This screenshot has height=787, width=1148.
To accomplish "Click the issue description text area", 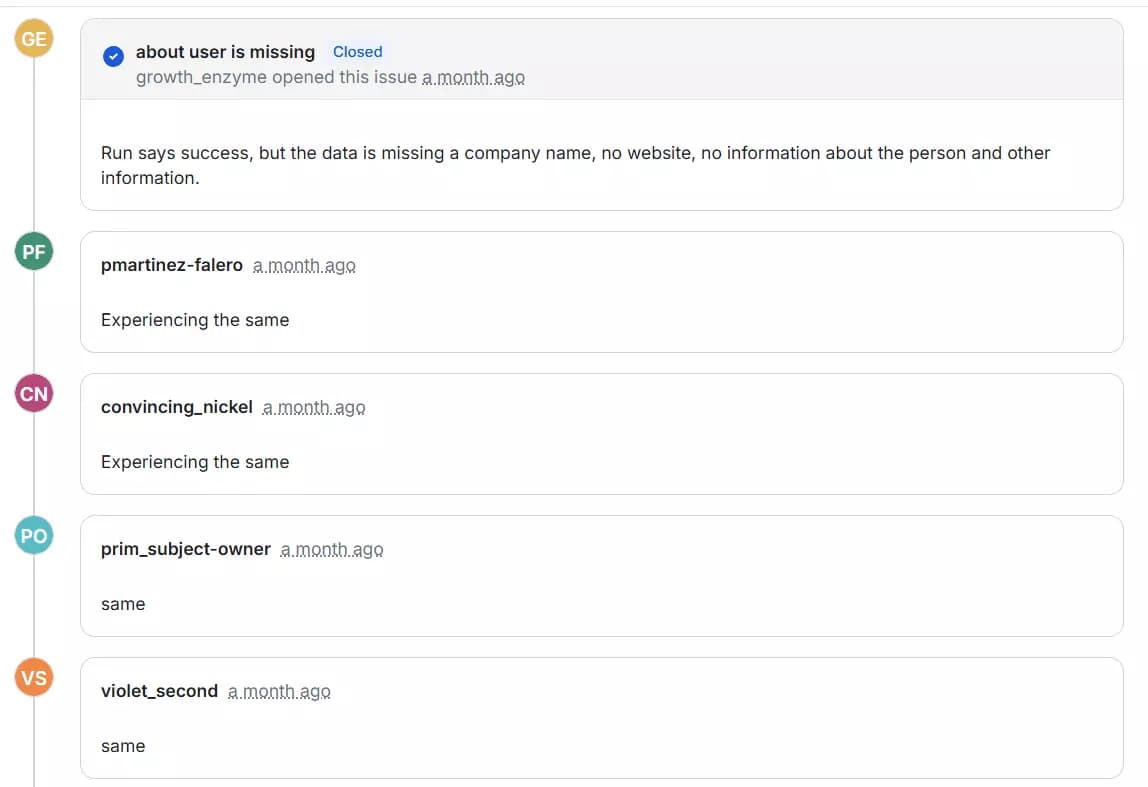I will [575, 165].
